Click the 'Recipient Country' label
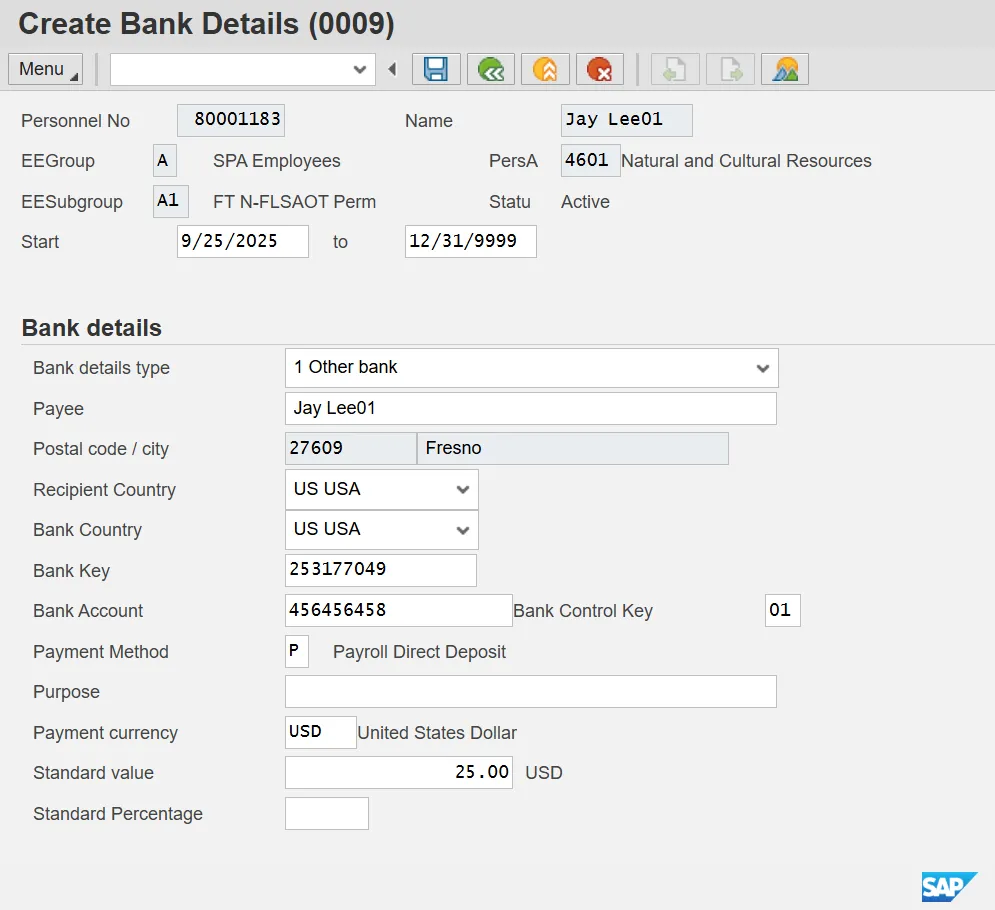Image resolution: width=995 pixels, height=910 pixels. [x=105, y=490]
